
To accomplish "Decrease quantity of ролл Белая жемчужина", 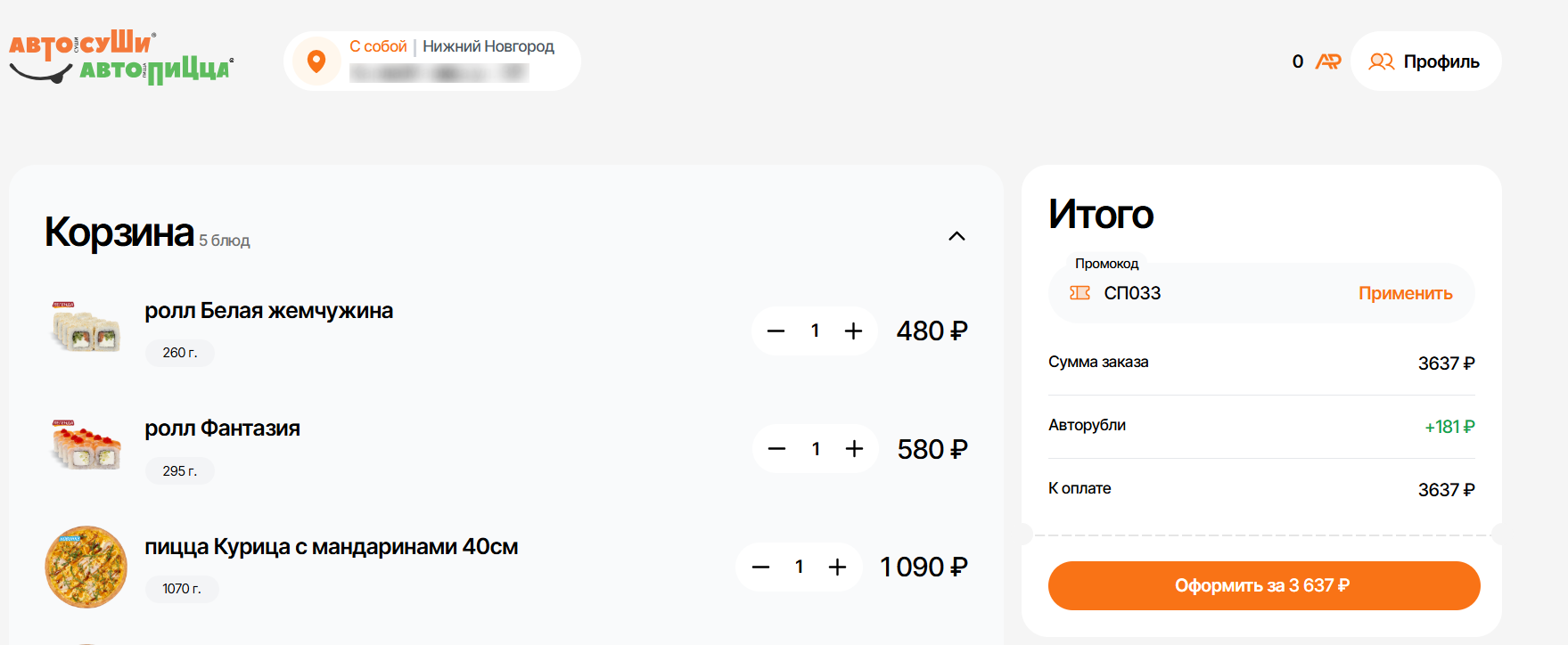I will pos(776,331).
